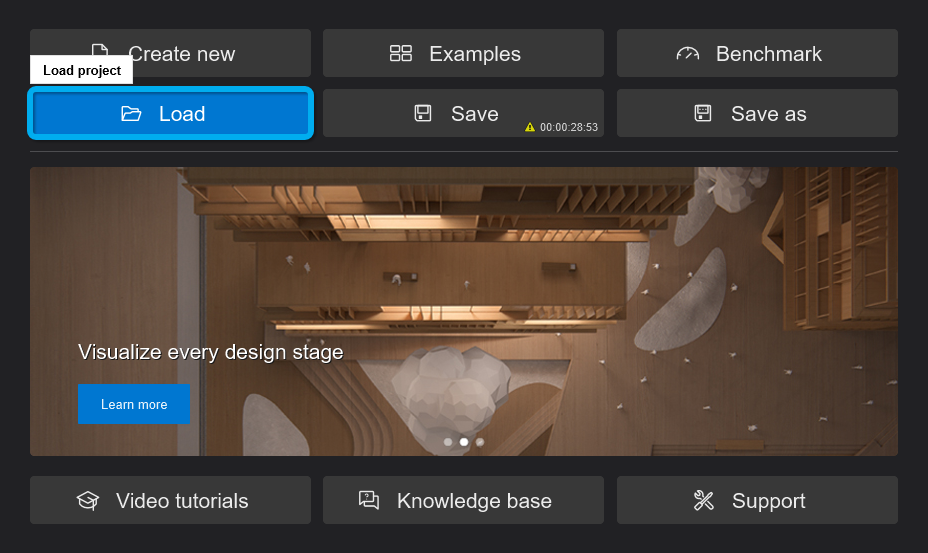Open the Knowledge base text label
The height and width of the screenshot is (553, 928).
pos(474,501)
